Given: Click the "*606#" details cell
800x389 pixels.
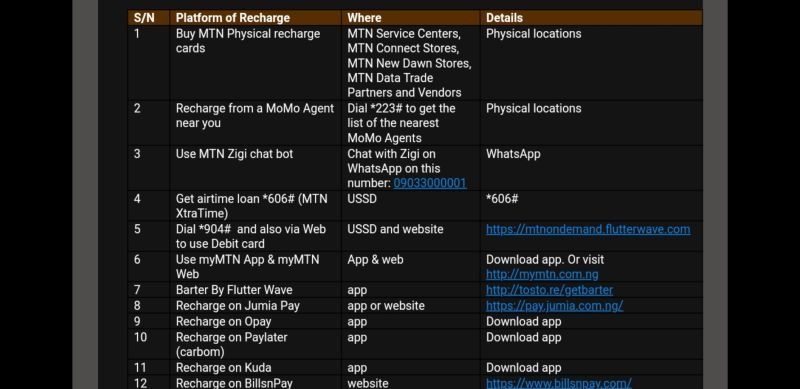Looking at the screenshot, I should (x=591, y=206).
